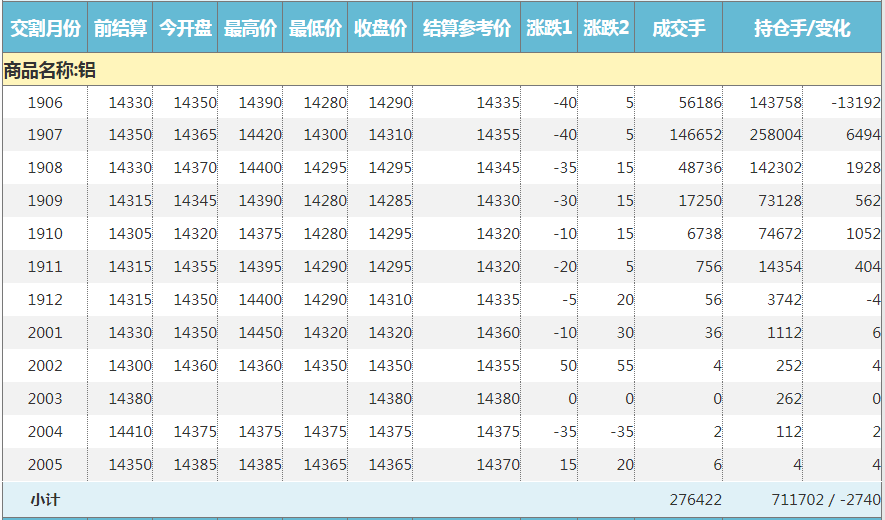Select the subtotal volume 276422
This screenshot has height=520, width=885.
[695, 499]
